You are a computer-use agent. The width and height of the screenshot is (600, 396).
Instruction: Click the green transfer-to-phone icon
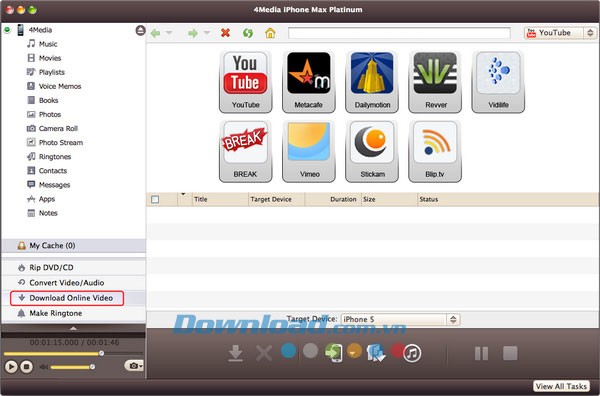coord(333,352)
